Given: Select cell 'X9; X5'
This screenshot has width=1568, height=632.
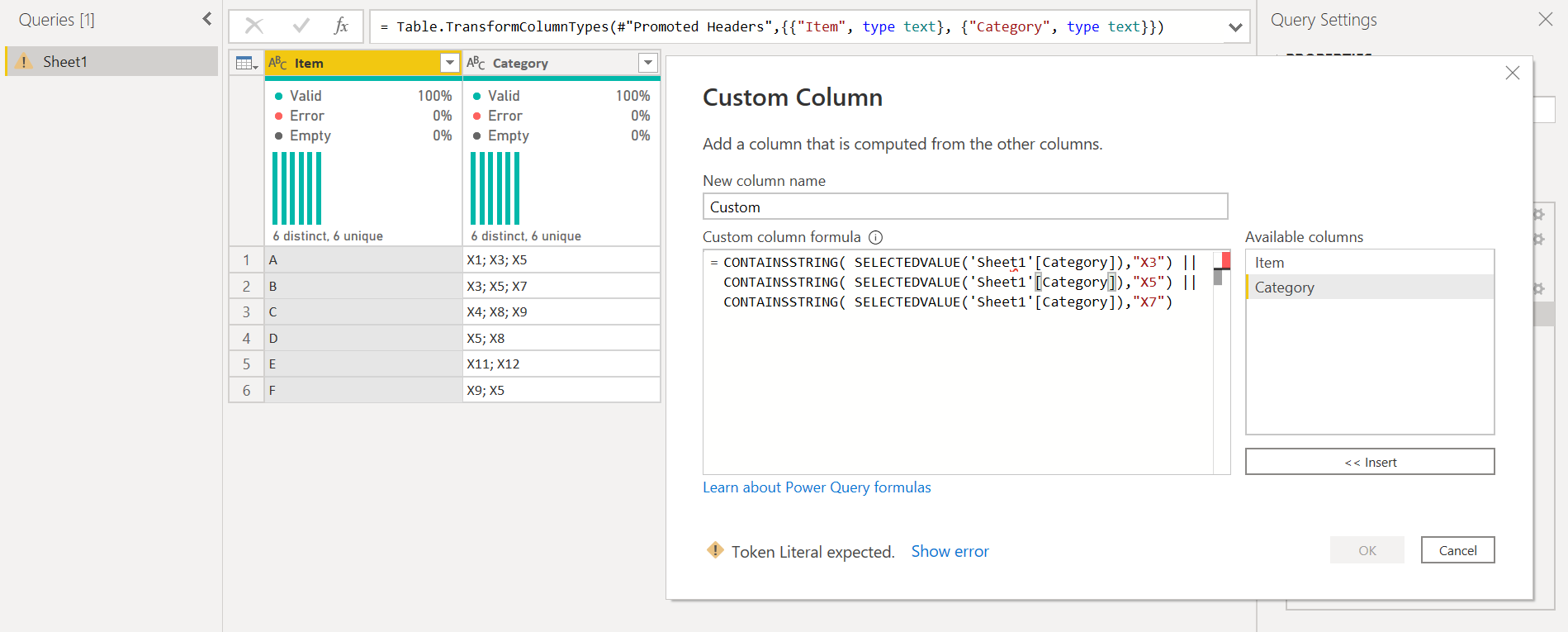Looking at the screenshot, I should pos(561,390).
